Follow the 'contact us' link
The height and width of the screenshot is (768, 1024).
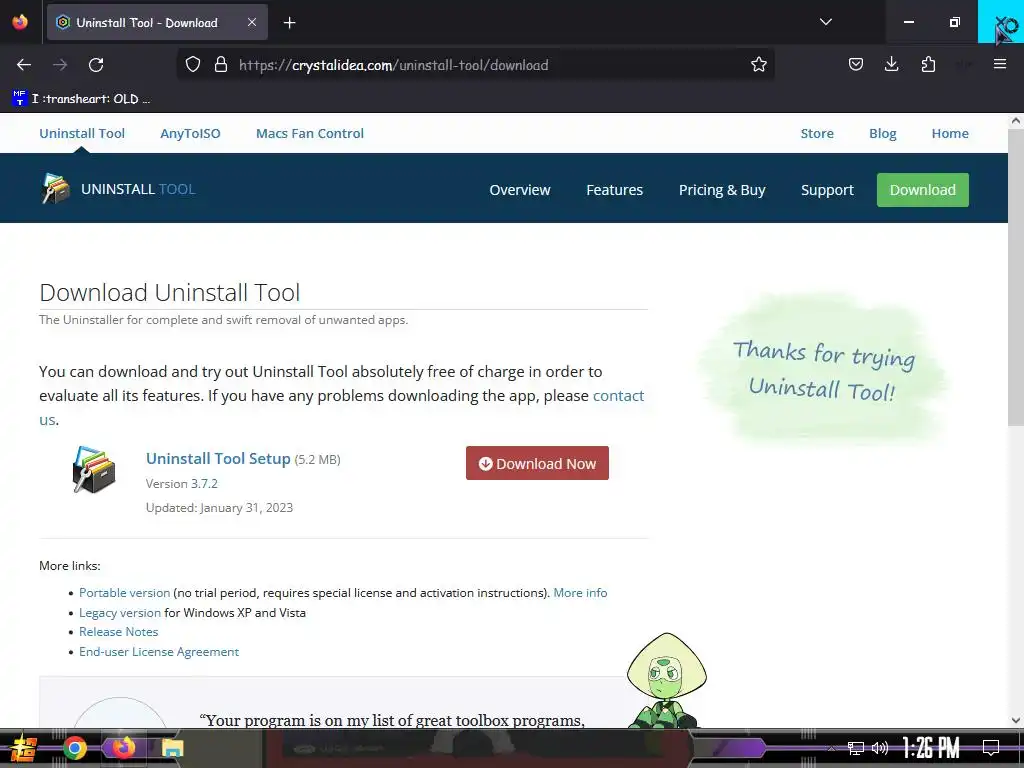(x=618, y=396)
